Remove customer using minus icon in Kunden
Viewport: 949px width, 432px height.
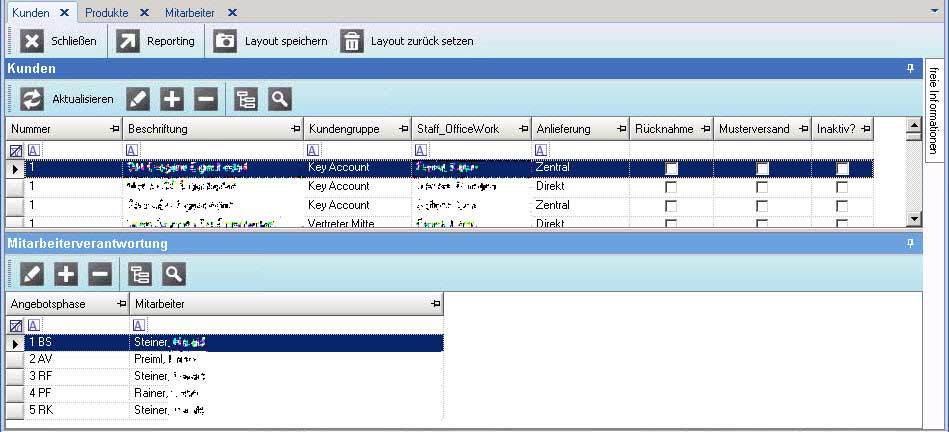[205, 99]
